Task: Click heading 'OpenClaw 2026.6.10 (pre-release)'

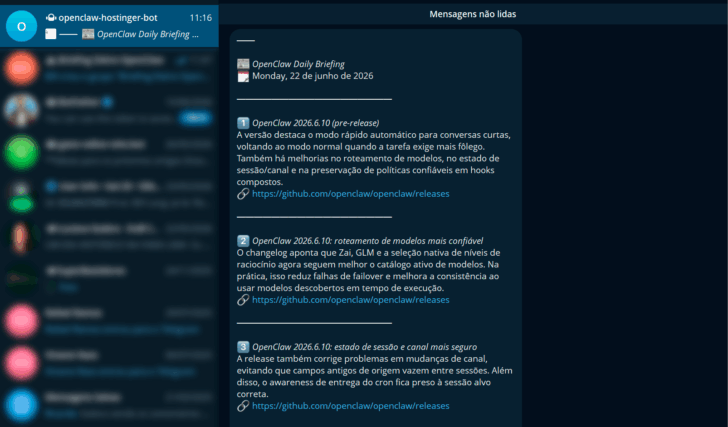Action: (316, 123)
